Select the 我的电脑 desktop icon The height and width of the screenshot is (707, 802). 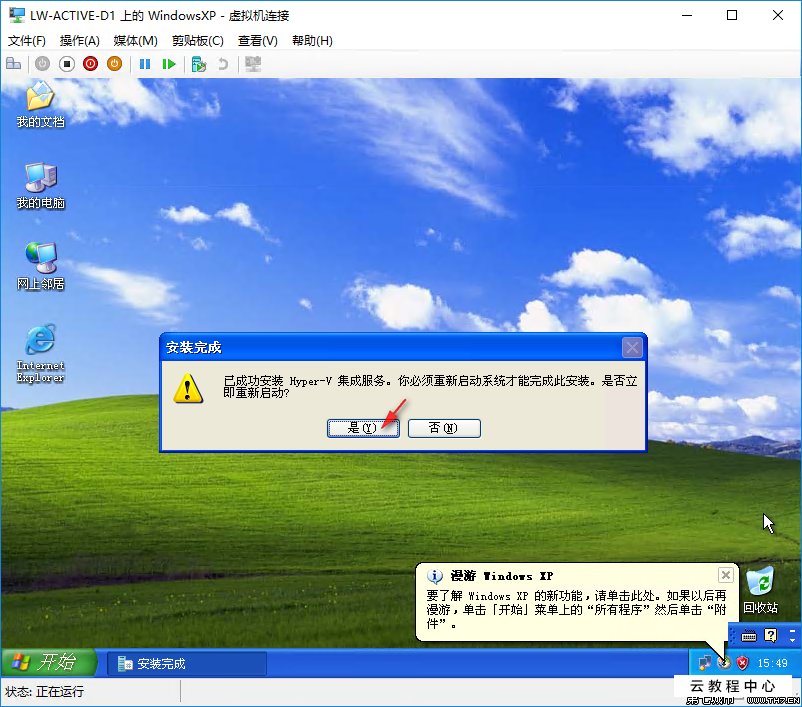click(x=40, y=186)
